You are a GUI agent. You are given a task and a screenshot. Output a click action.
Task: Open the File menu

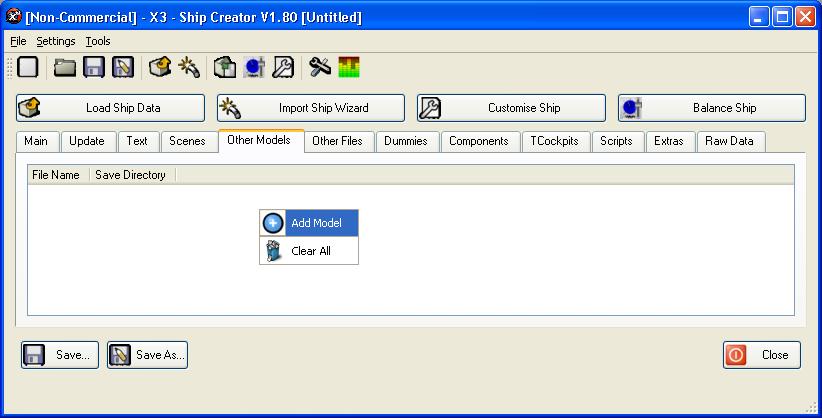pyautogui.click(x=18, y=41)
